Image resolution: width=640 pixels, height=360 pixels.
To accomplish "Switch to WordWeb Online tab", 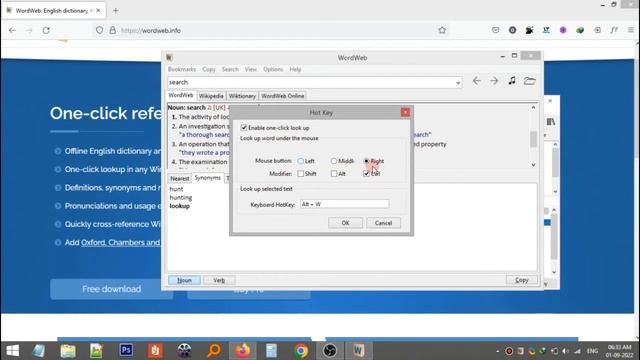I will pos(282,96).
